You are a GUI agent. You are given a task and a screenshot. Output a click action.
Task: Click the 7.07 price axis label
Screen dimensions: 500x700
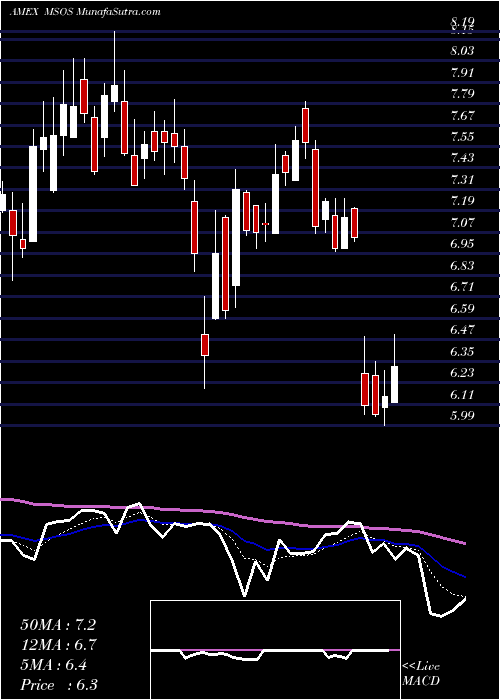click(x=463, y=222)
